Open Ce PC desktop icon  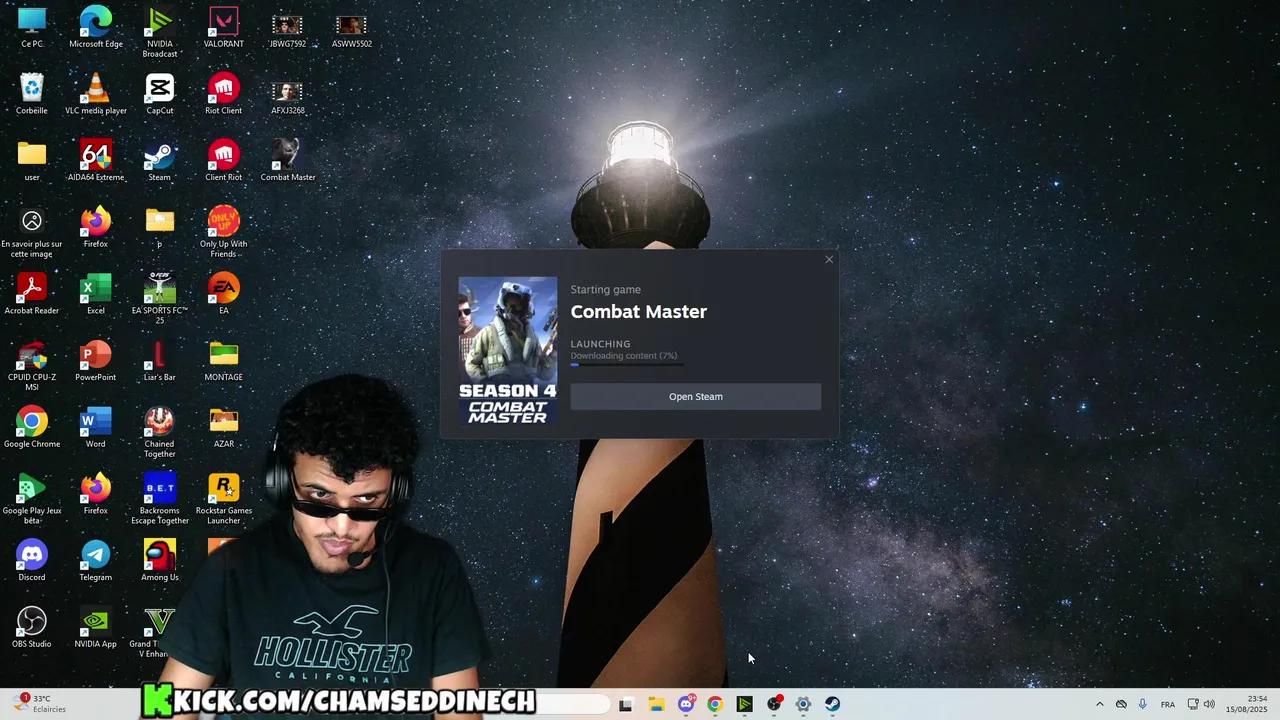[x=32, y=28]
